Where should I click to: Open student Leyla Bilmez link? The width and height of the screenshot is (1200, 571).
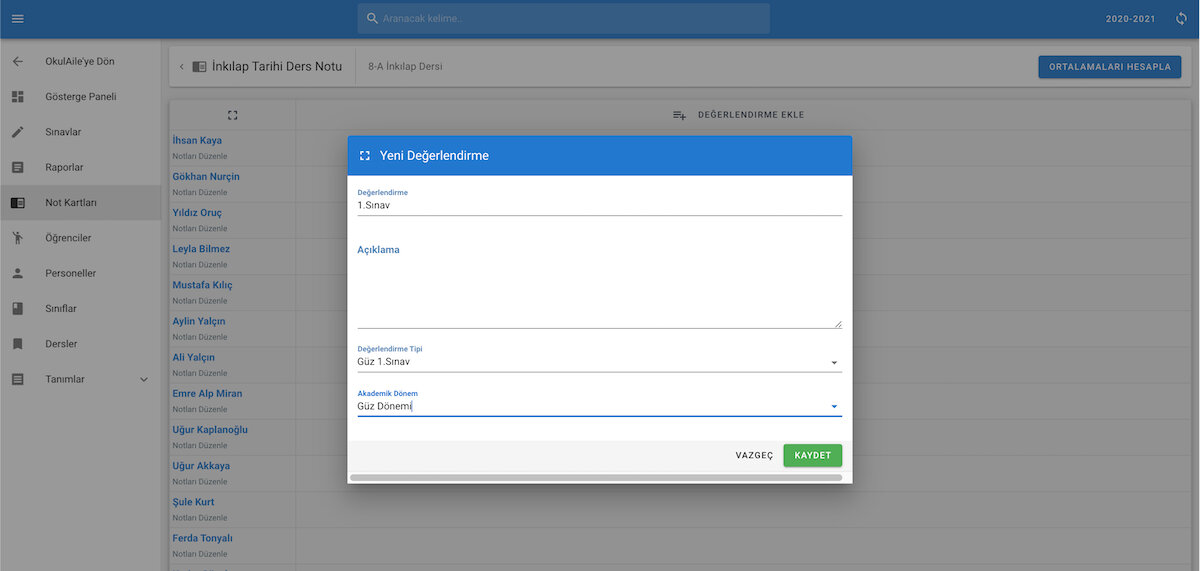point(201,249)
